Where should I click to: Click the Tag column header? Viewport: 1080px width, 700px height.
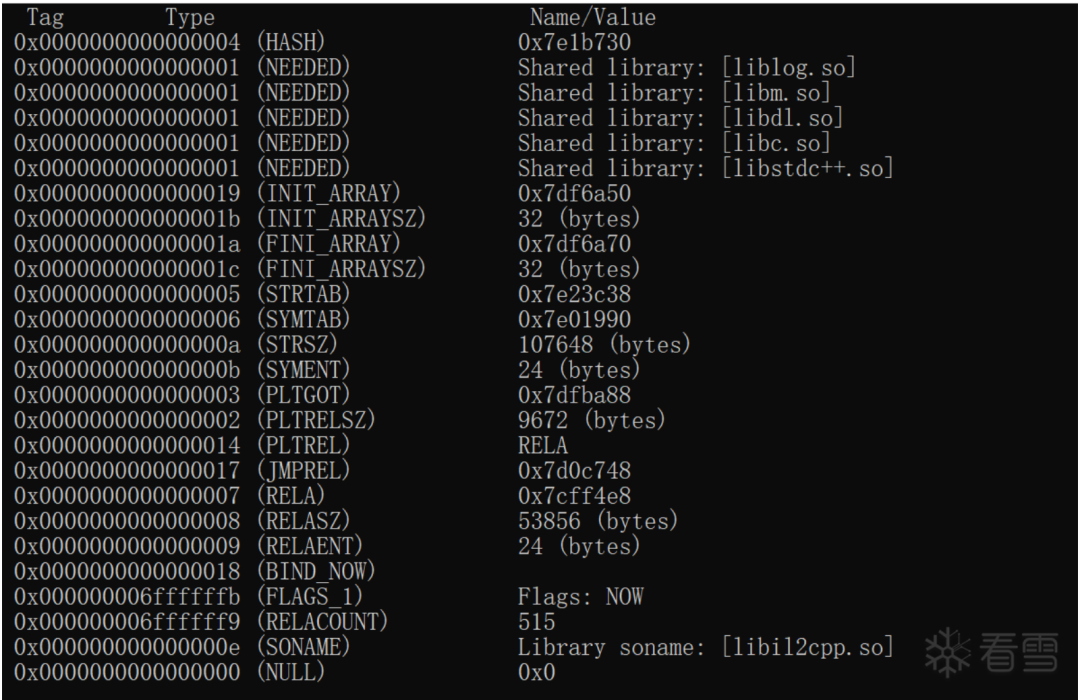coord(45,17)
